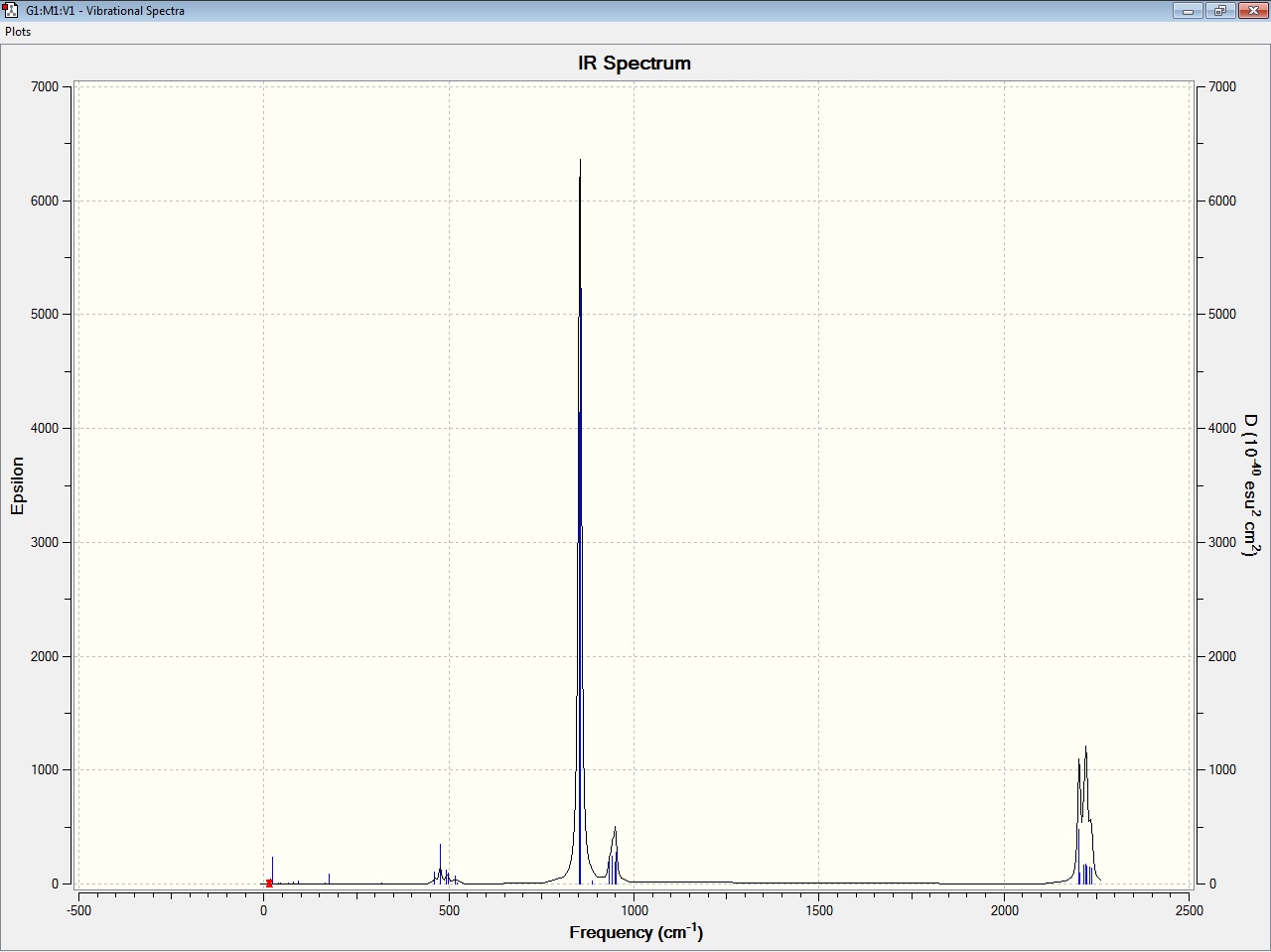Click the 7000 tick on the Epsilon axis

point(46,87)
